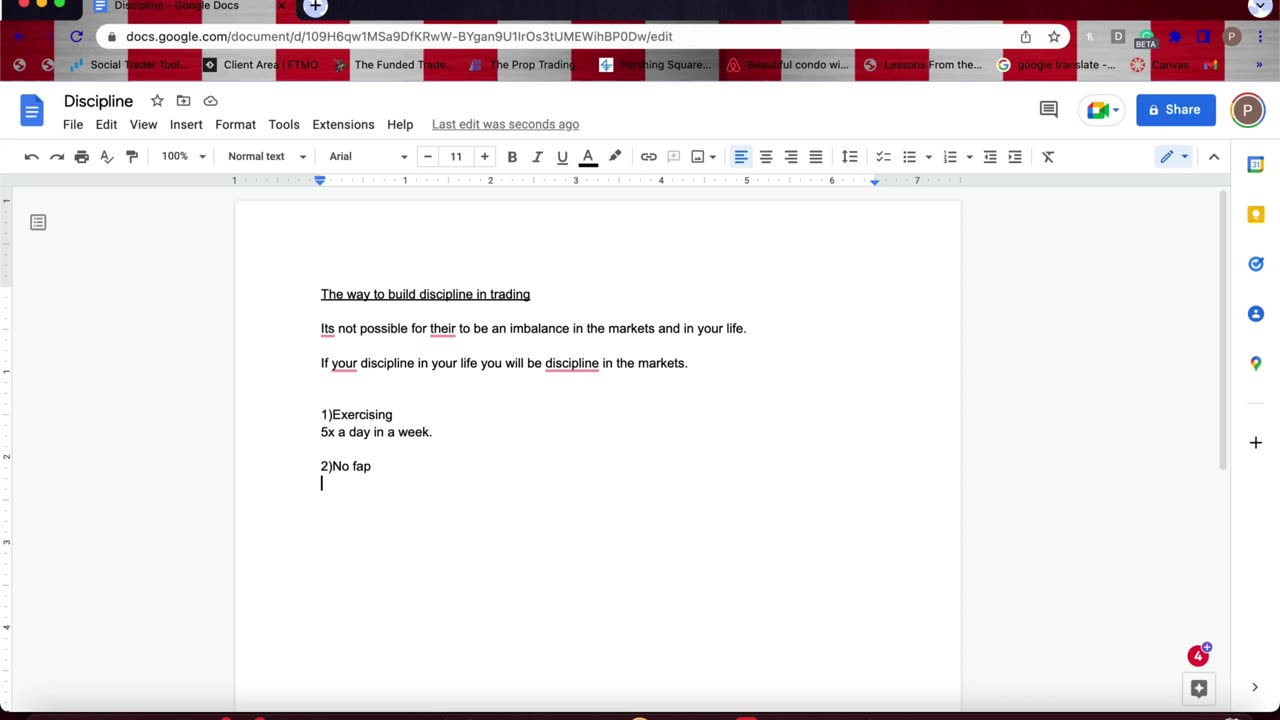Open the Help menu
This screenshot has width=1280, height=720.
point(400,125)
